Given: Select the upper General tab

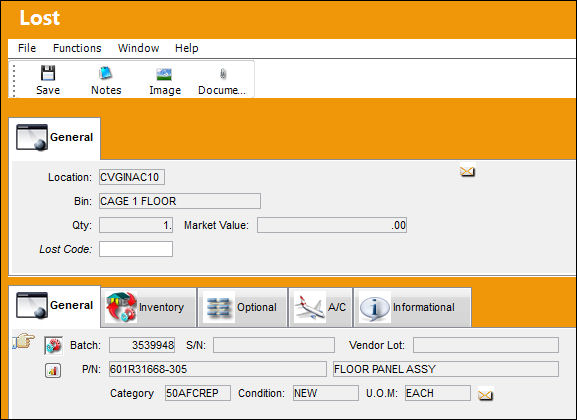Looking at the screenshot, I should (x=54, y=138).
